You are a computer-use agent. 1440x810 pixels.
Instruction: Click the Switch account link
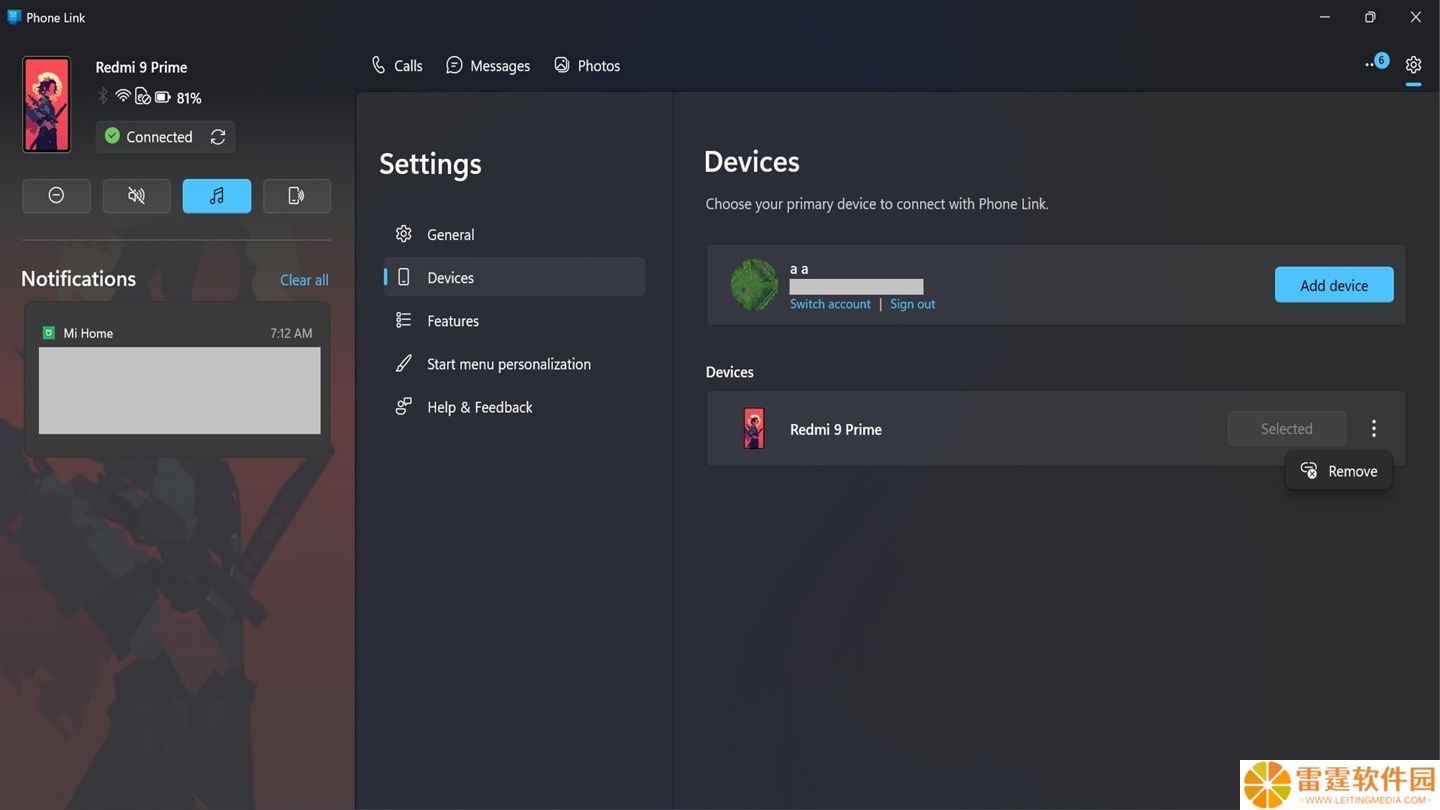pyautogui.click(x=830, y=304)
